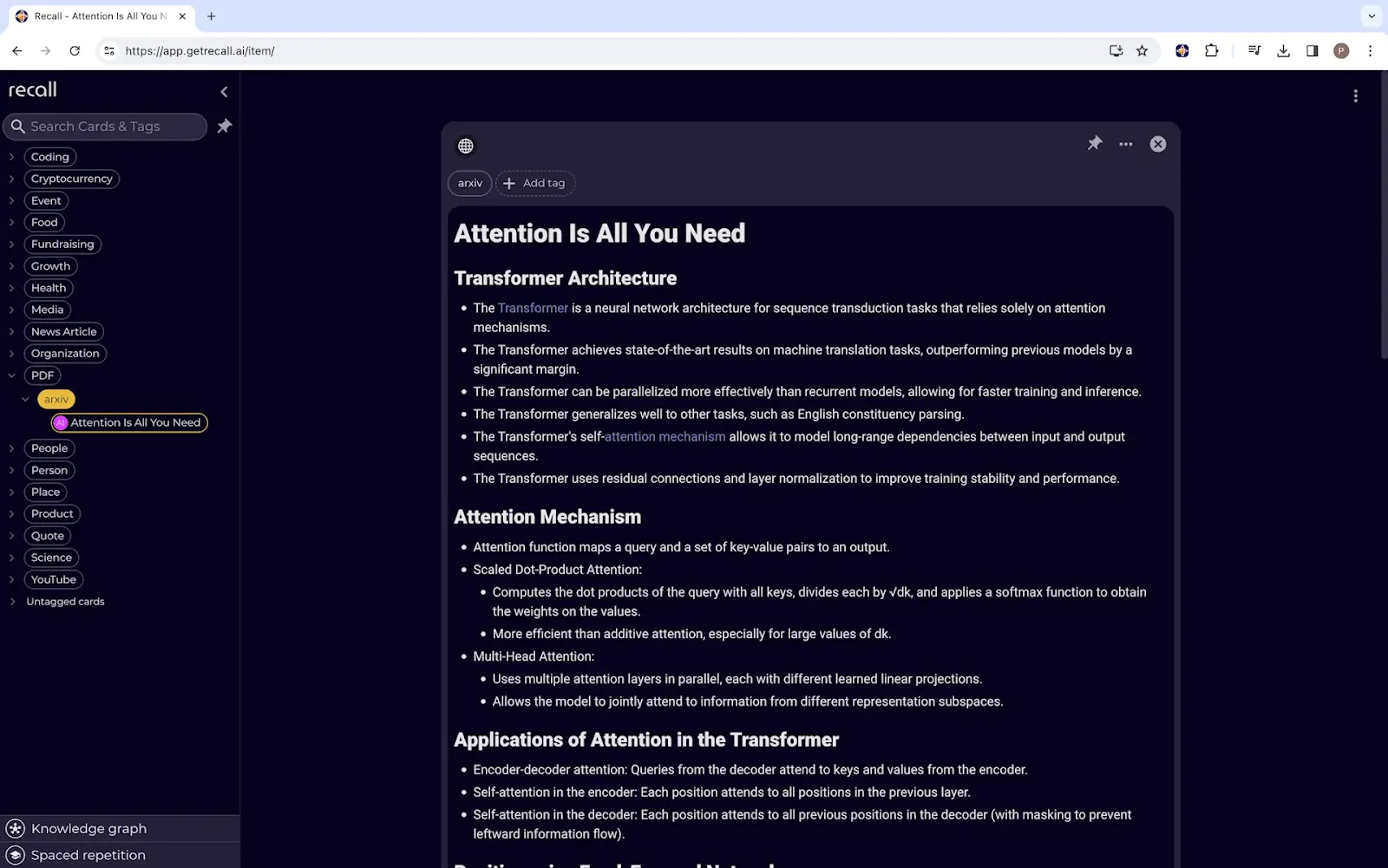Open browser downloads
This screenshot has height=868, width=1388.
point(1284,51)
